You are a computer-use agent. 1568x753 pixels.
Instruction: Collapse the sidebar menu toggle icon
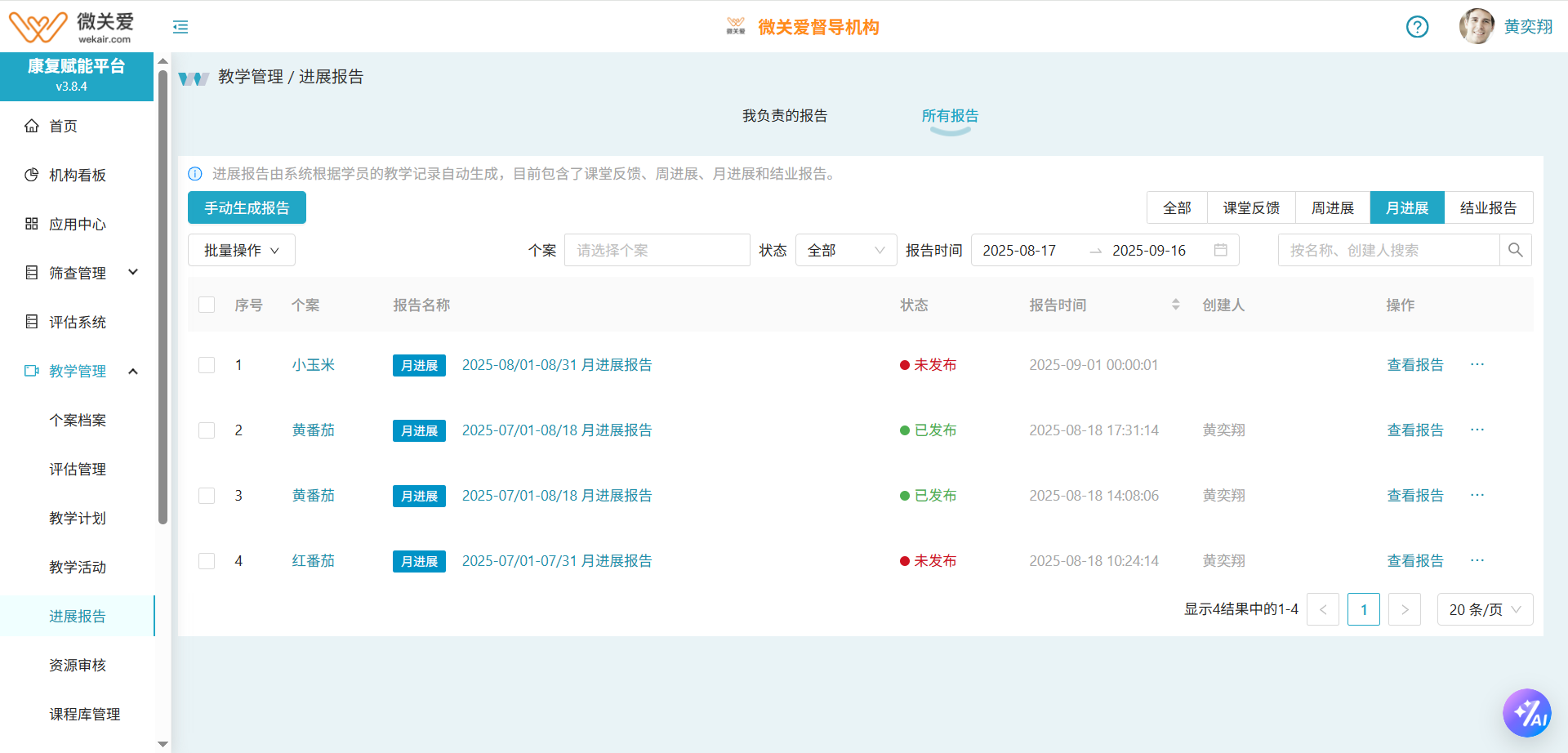[180, 27]
